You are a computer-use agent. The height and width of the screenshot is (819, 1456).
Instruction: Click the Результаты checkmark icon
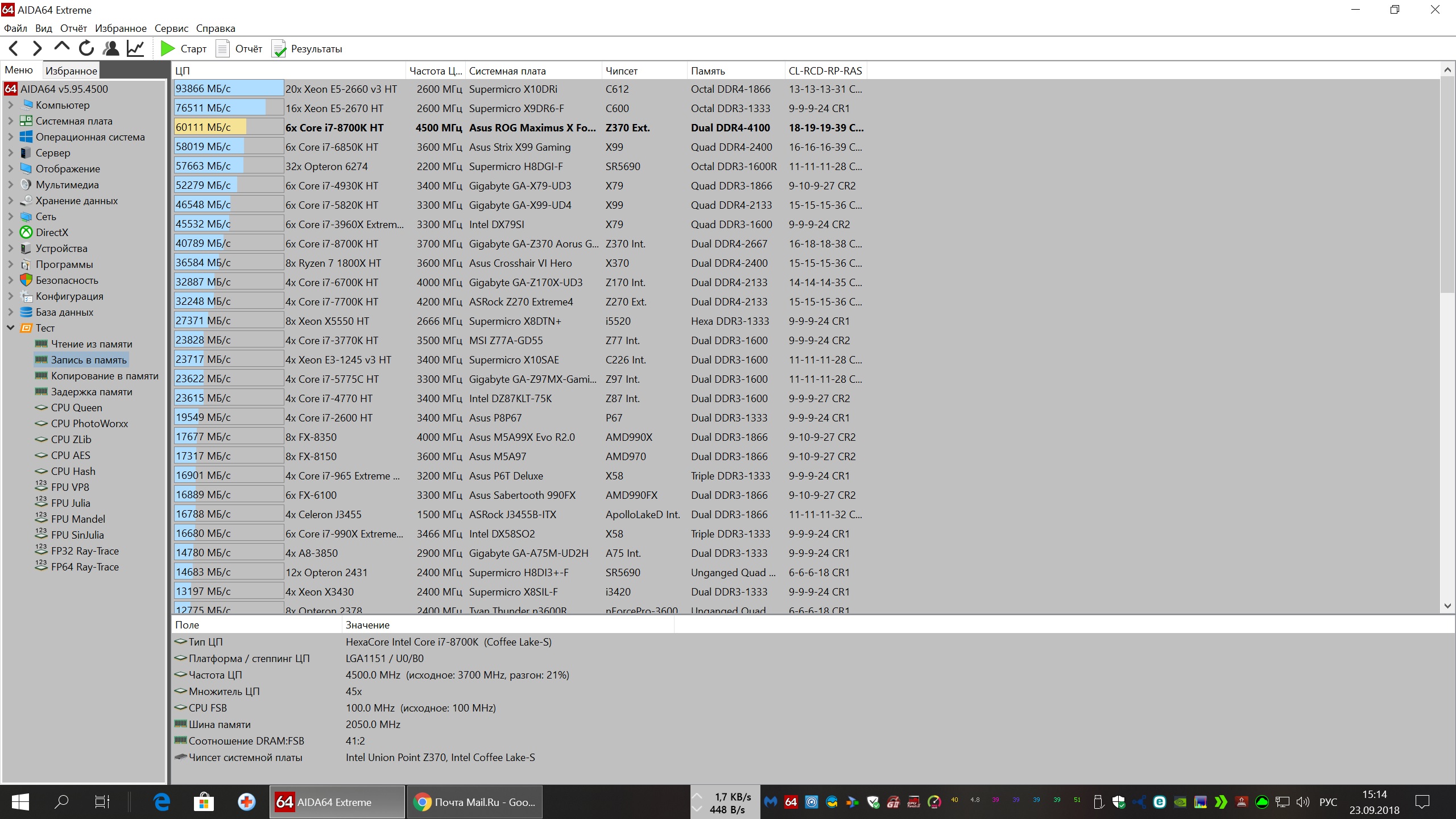(x=279, y=49)
